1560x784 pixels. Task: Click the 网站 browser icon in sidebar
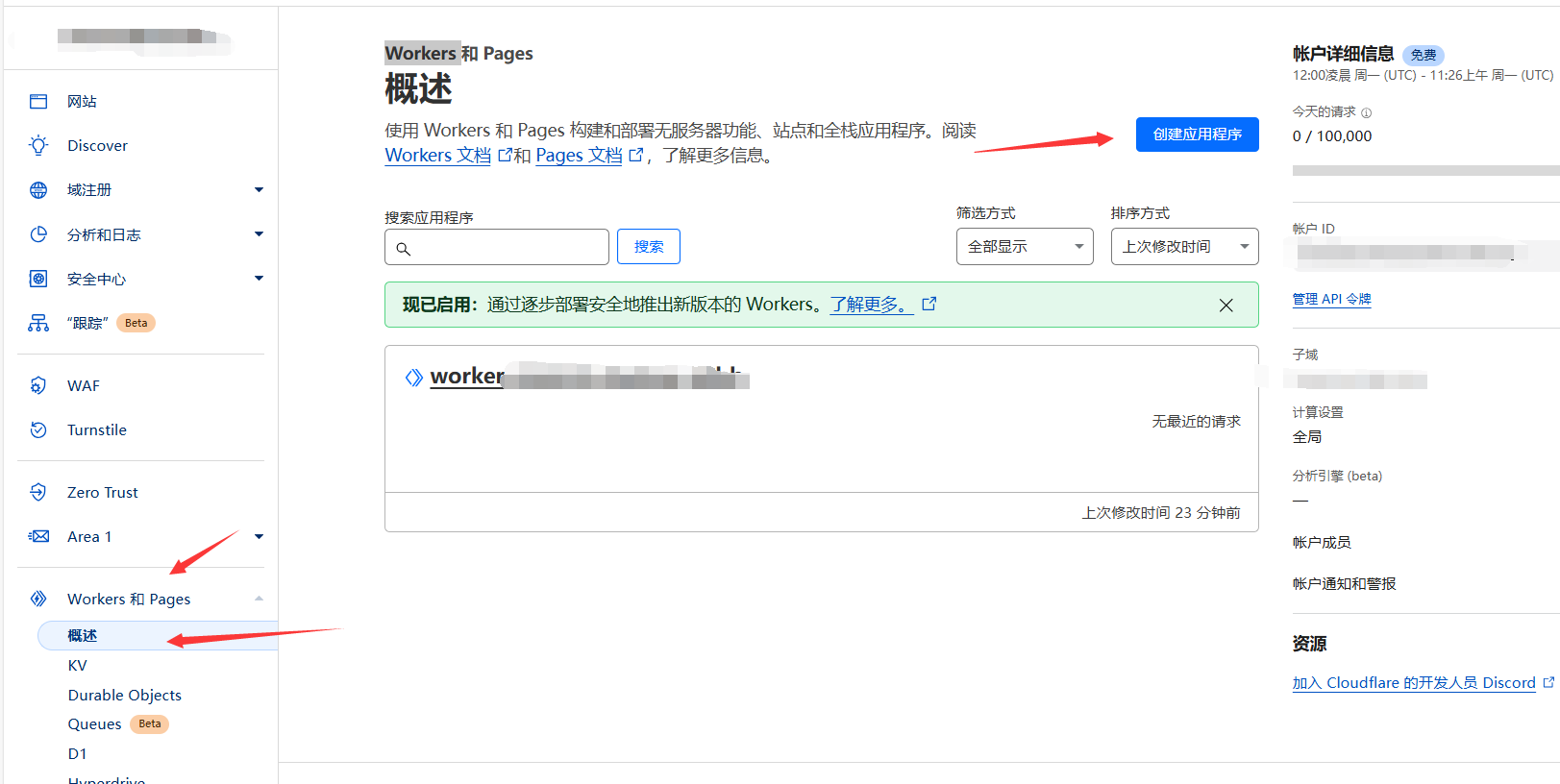(38, 102)
